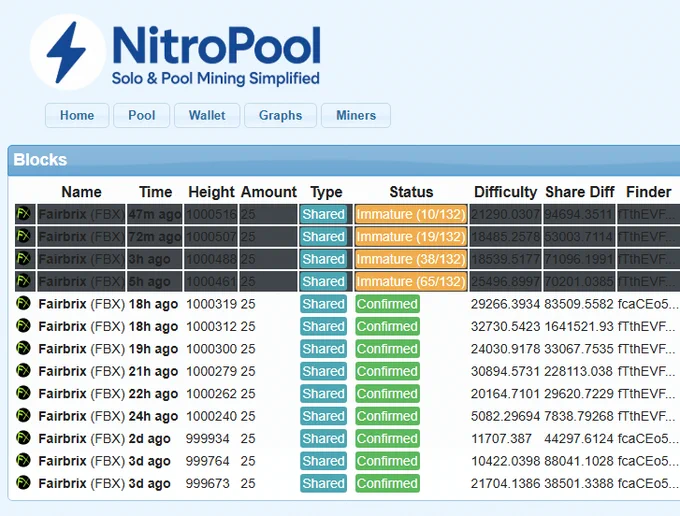The image size is (680, 516).
Task: Click Shared type badge for block 1000516
Action: coord(324,214)
